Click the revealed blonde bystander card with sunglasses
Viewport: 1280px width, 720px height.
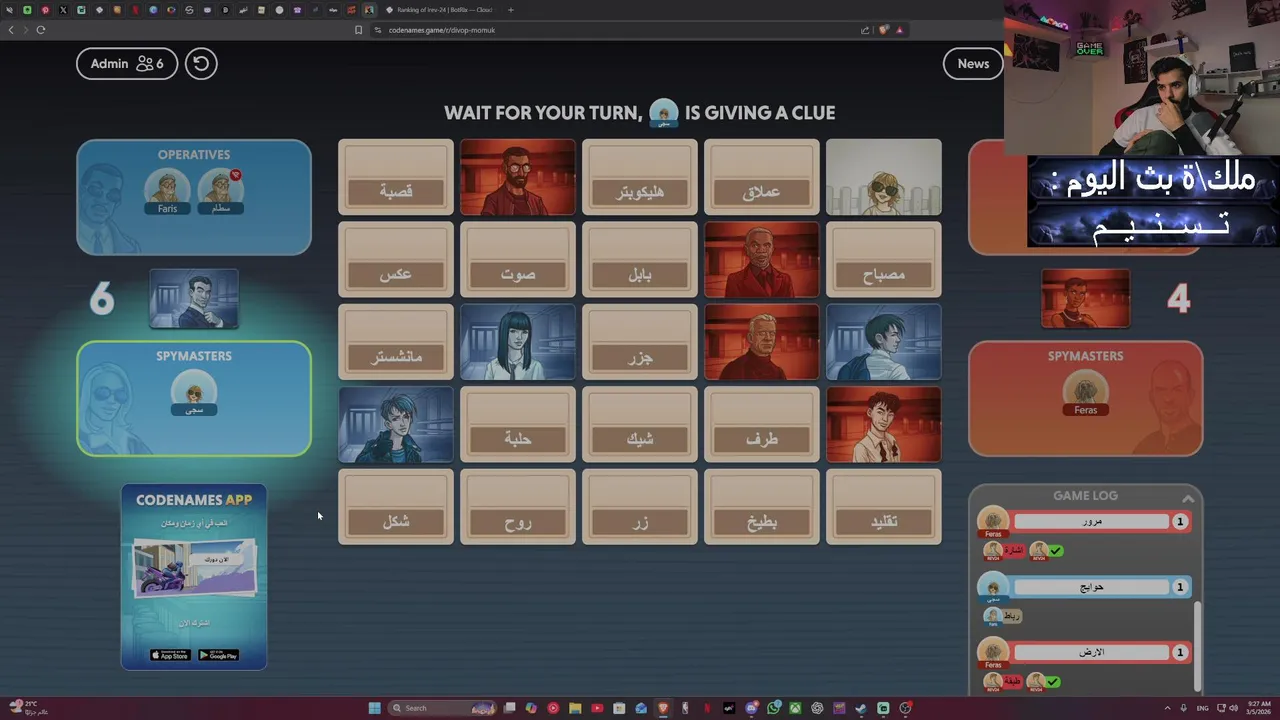(884, 177)
